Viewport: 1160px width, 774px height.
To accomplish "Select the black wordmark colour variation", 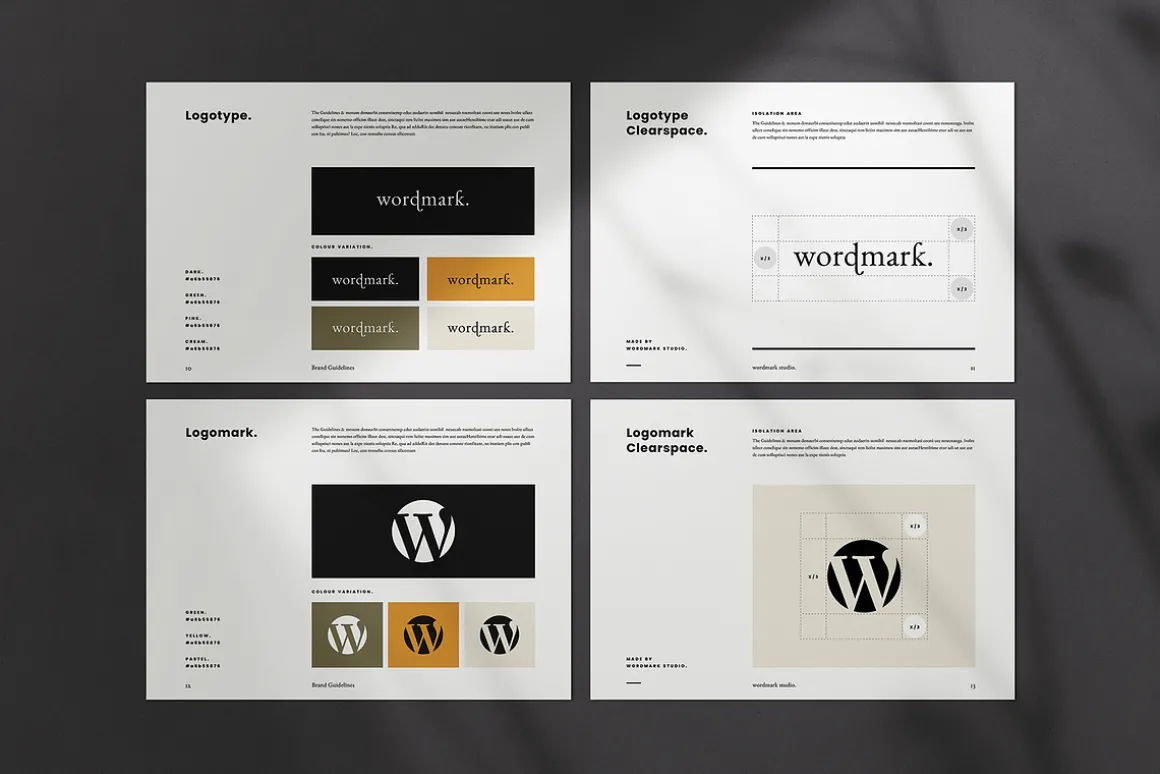I will (365, 279).
